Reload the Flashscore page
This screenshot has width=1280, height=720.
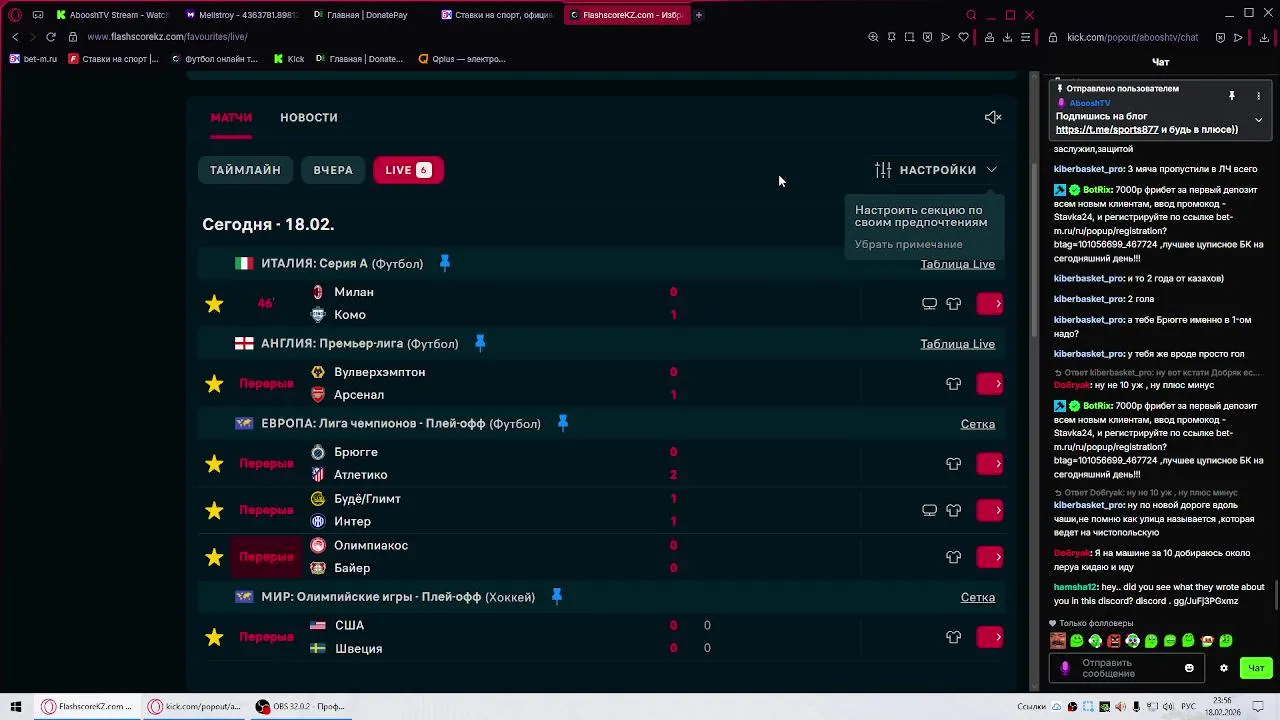coord(51,37)
